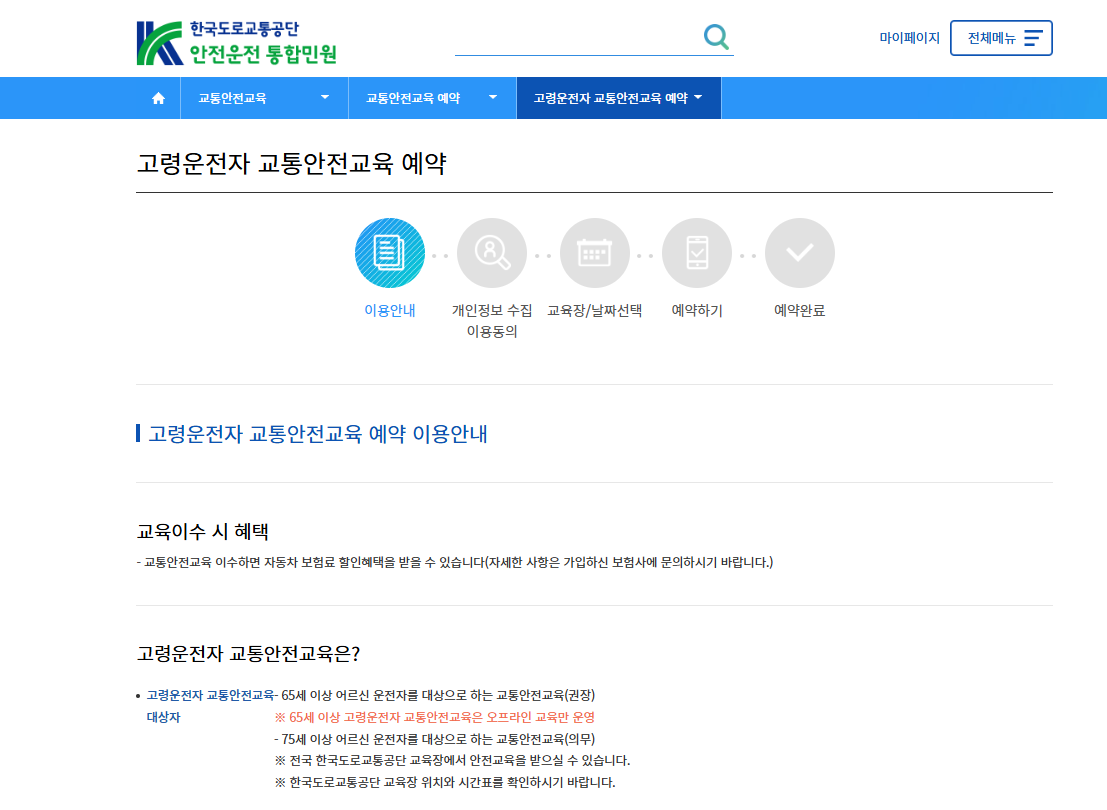
Task: Open the 교육장/날짜선택 calendar step icon
Action: pyautogui.click(x=594, y=253)
